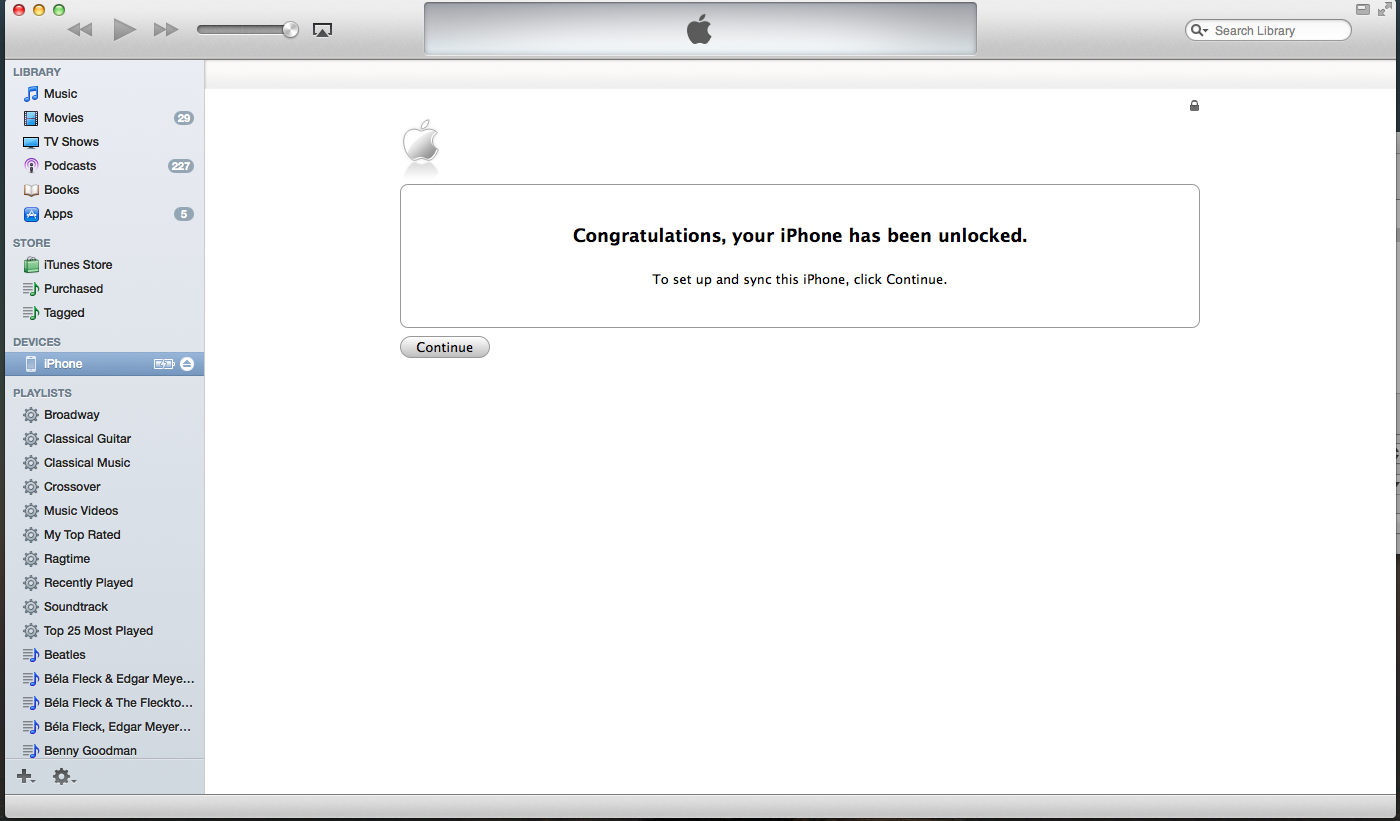Switch to the MiniPlayer window
Viewport: 1400px width, 821px height.
click(1362, 9)
